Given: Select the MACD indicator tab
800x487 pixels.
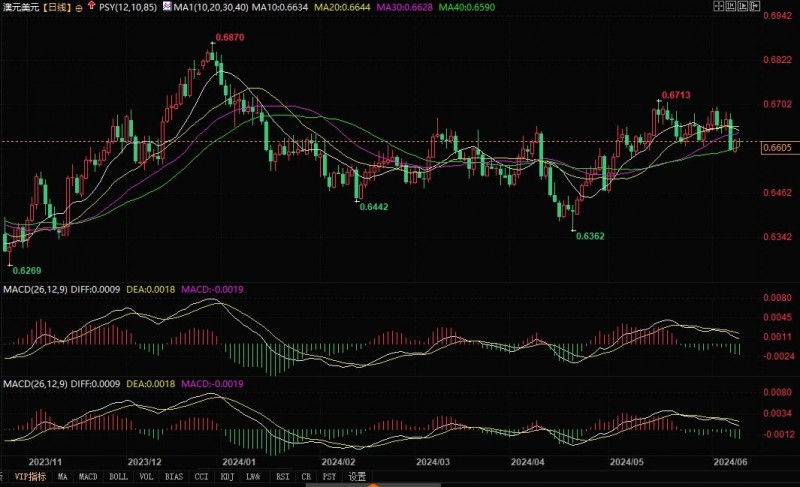Looking at the screenshot, I should [88, 477].
